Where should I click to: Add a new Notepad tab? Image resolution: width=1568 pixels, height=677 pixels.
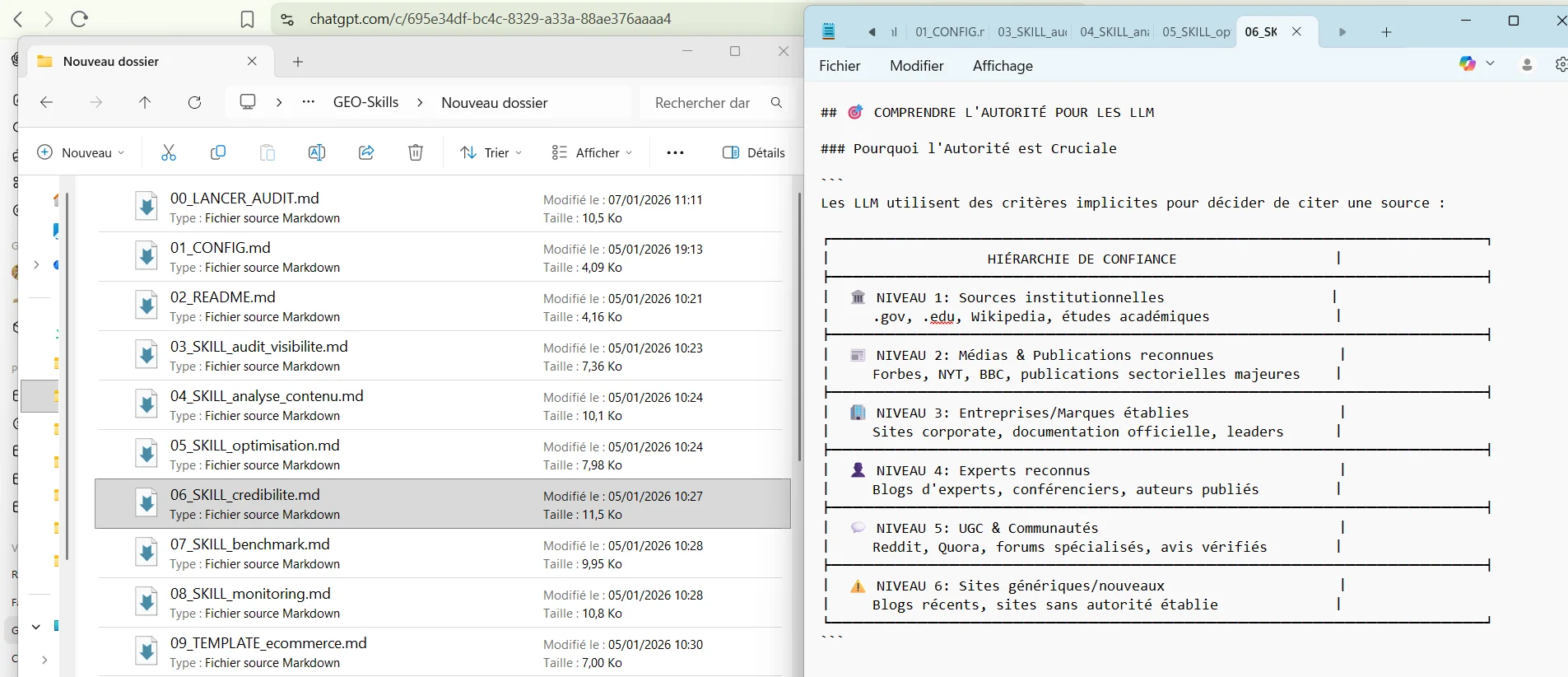pyautogui.click(x=1386, y=32)
